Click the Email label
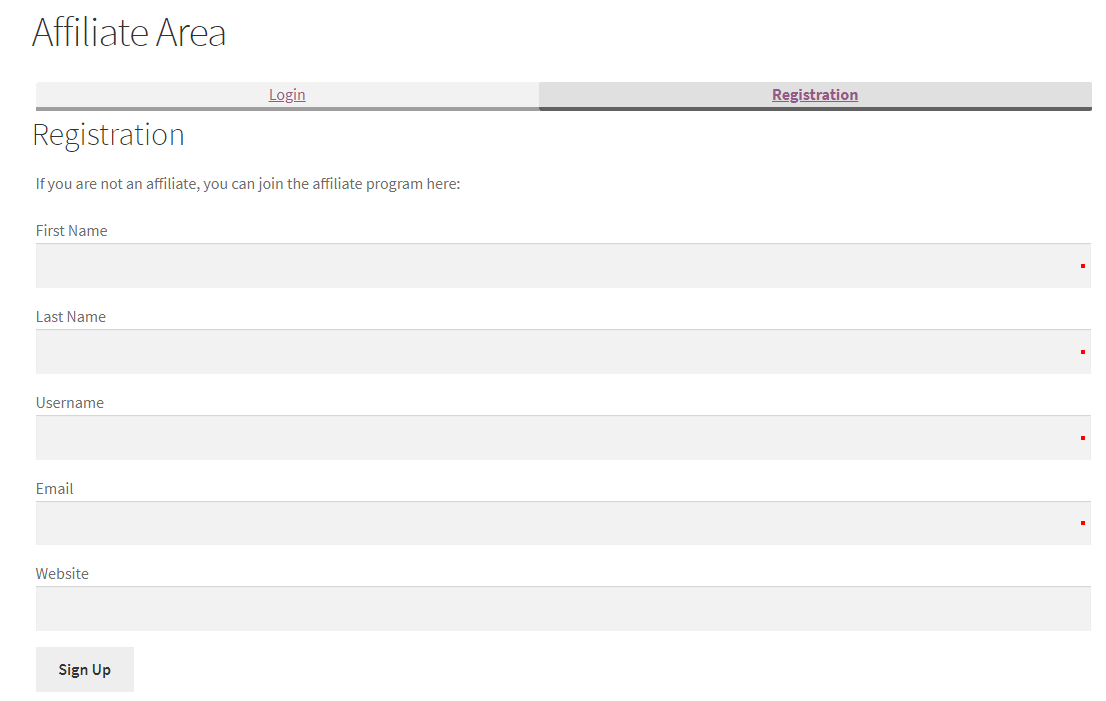The width and height of the screenshot is (1106, 701). 54,489
